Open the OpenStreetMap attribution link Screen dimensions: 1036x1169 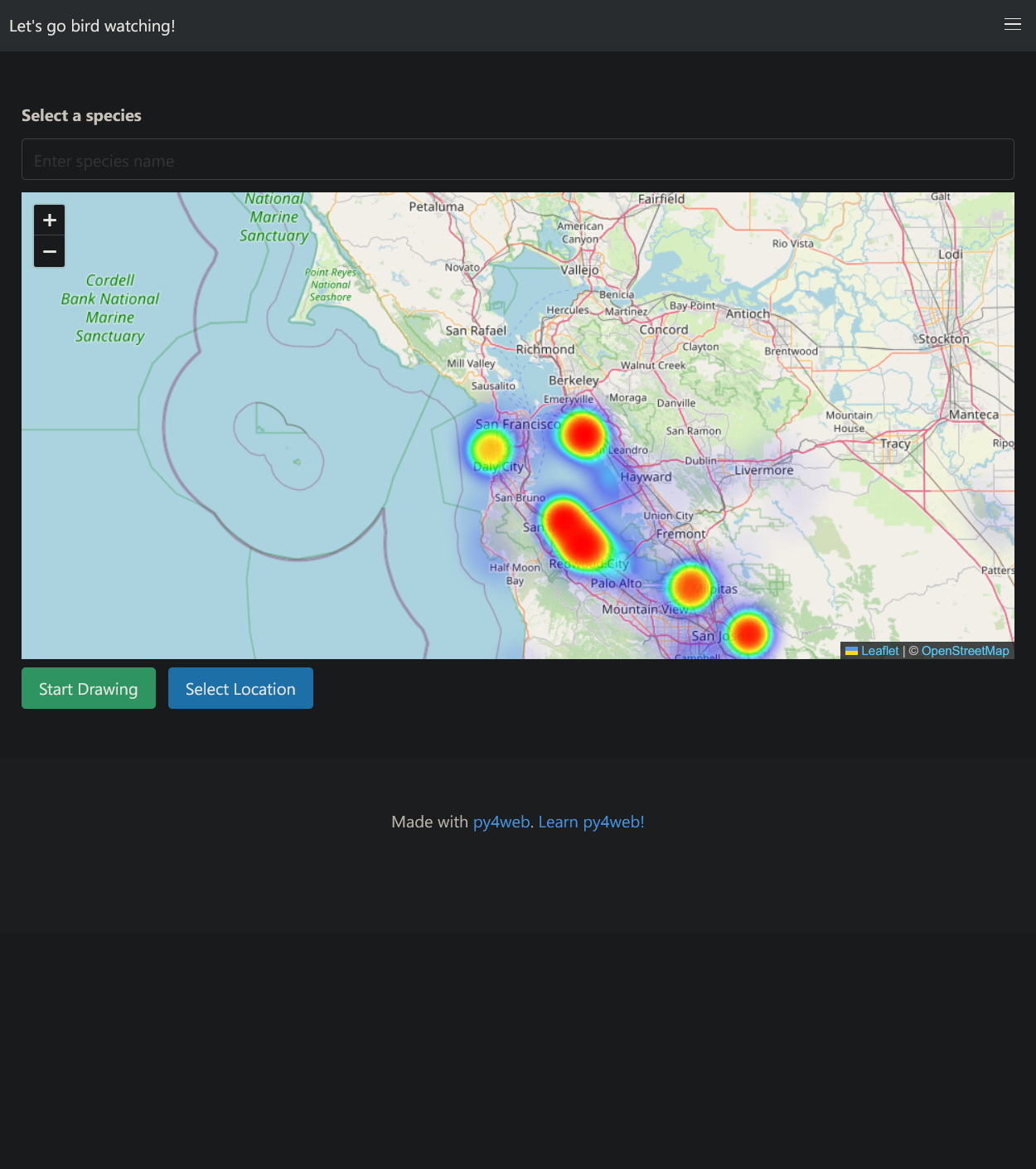(x=965, y=652)
